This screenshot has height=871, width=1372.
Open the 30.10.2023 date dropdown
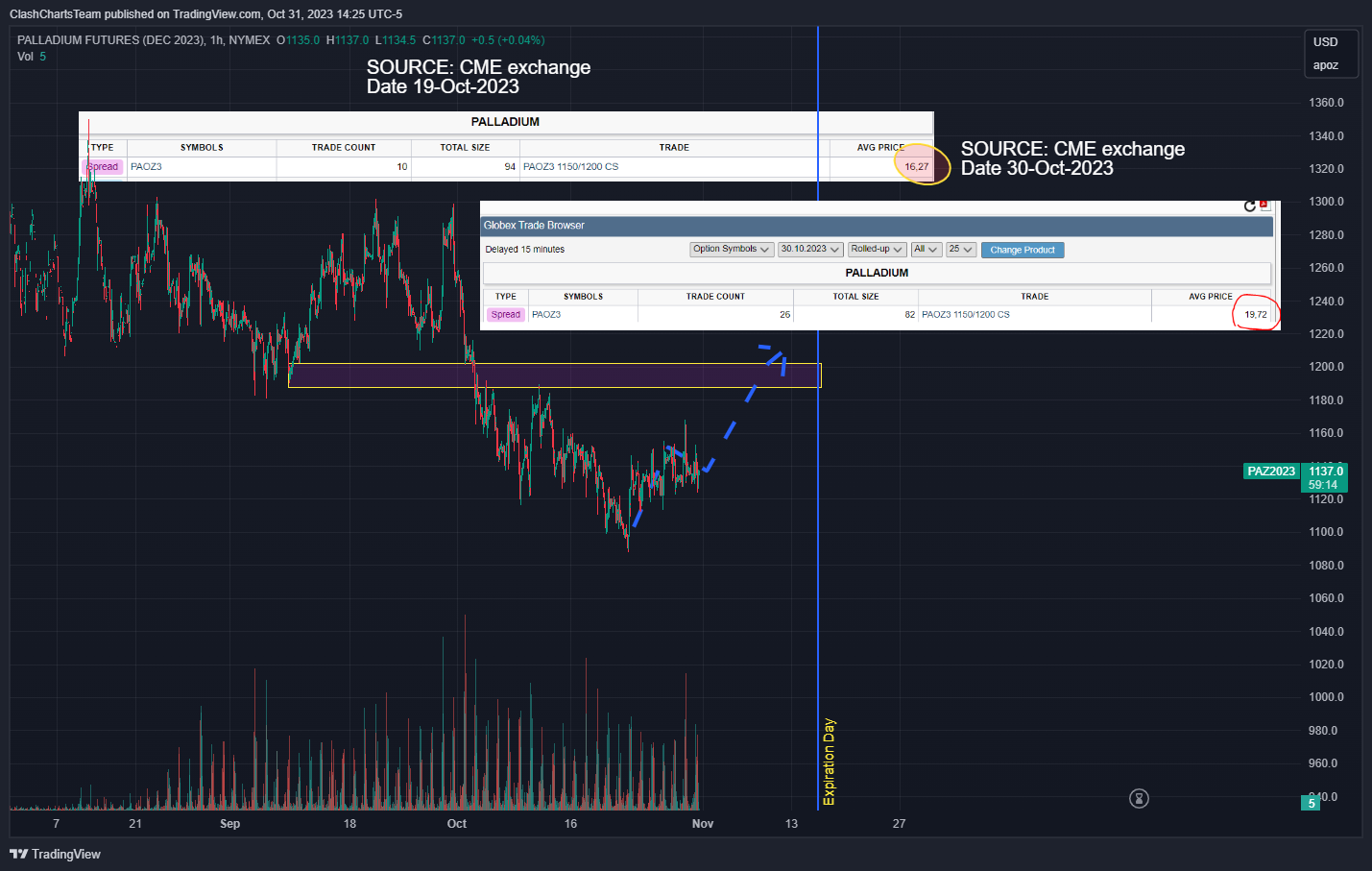click(x=810, y=249)
